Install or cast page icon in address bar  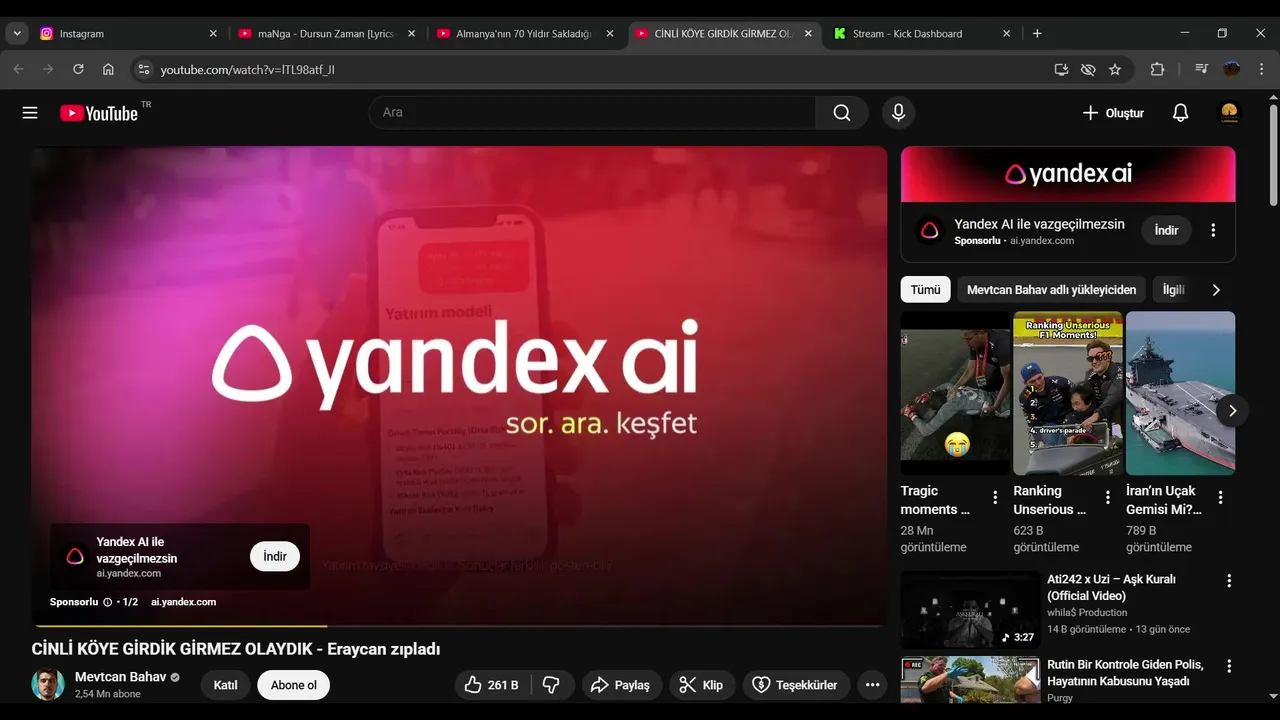1061,69
